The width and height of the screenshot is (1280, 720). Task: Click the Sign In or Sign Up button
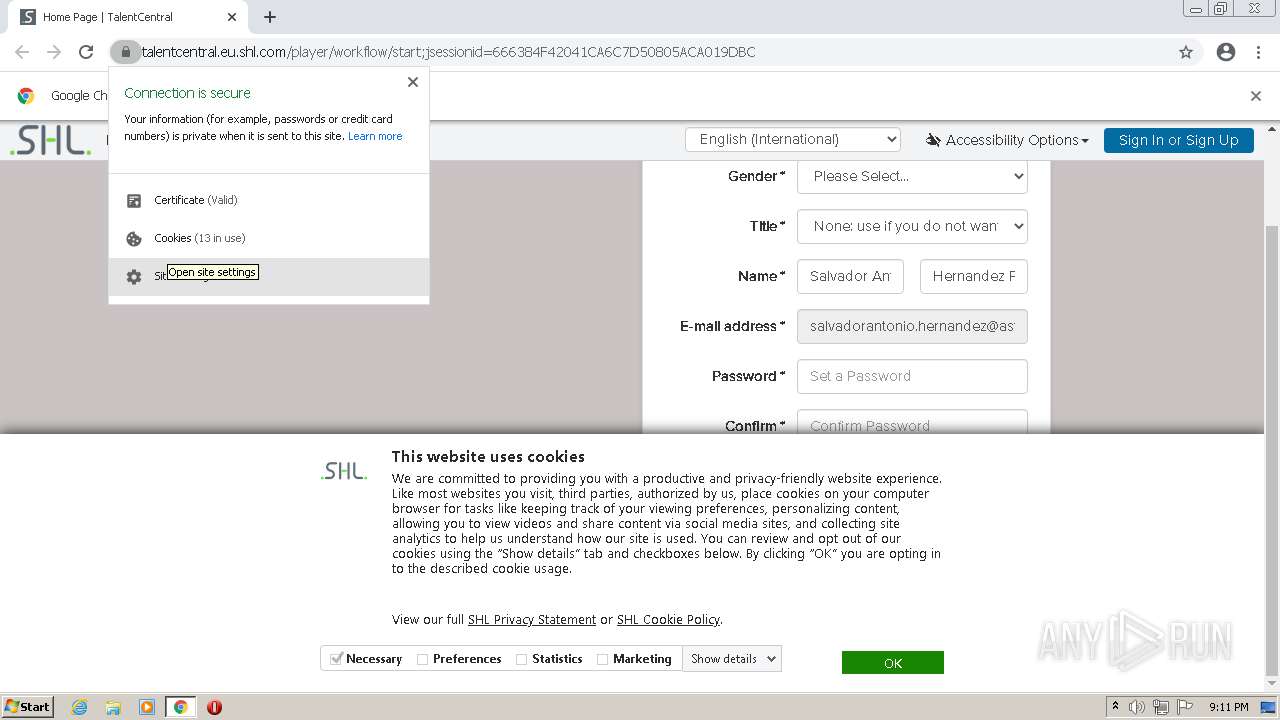click(1178, 140)
